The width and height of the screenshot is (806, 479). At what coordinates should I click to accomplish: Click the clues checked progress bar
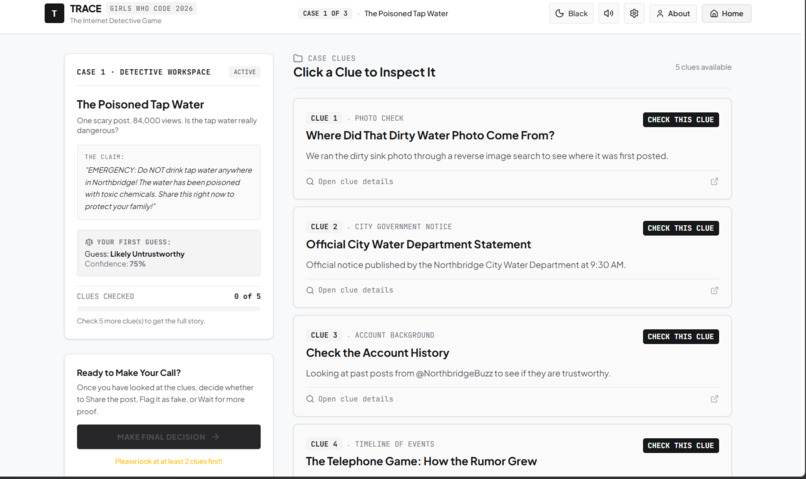(169, 309)
